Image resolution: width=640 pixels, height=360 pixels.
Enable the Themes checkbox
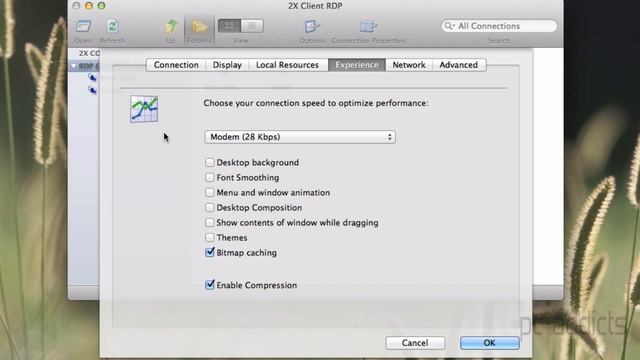209,237
